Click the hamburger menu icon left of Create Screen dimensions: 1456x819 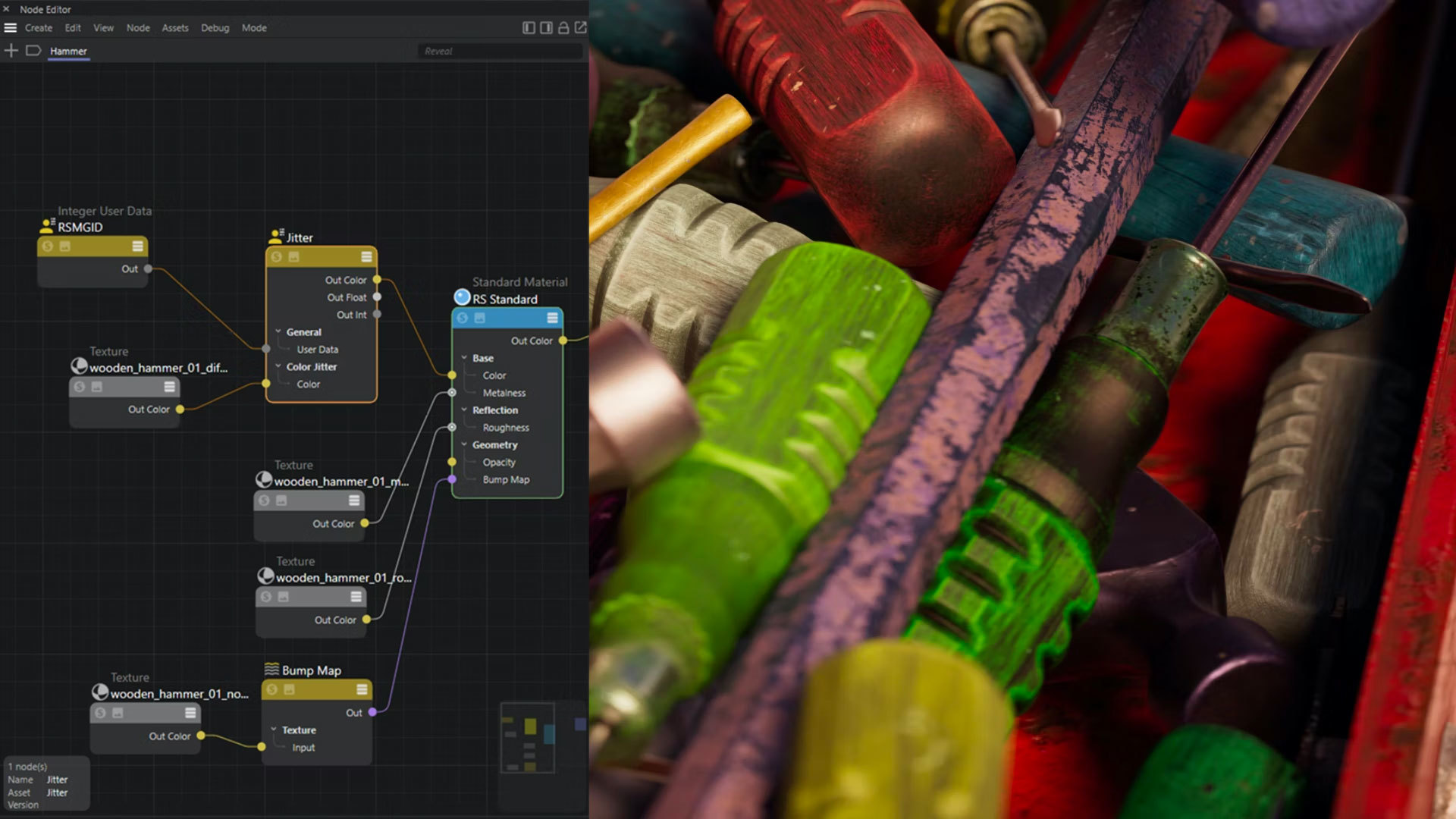(10, 27)
